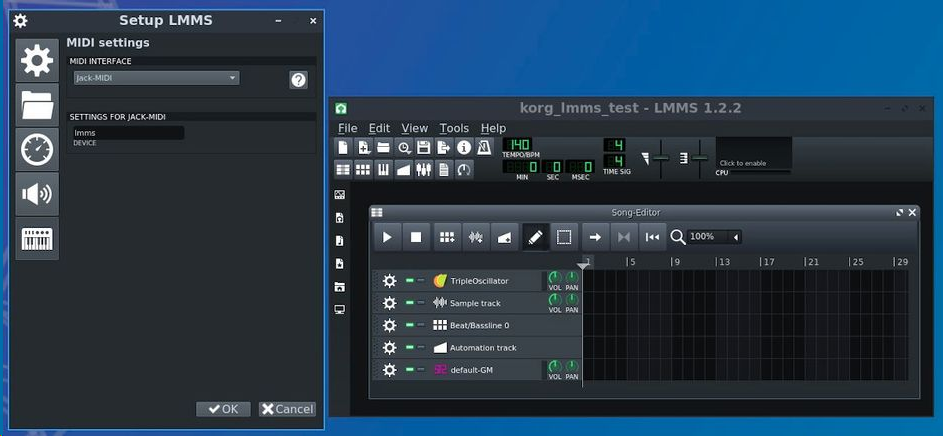Open Audio settings speaker tab in Setup
The width and height of the screenshot is (943, 436).
(37, 194)
